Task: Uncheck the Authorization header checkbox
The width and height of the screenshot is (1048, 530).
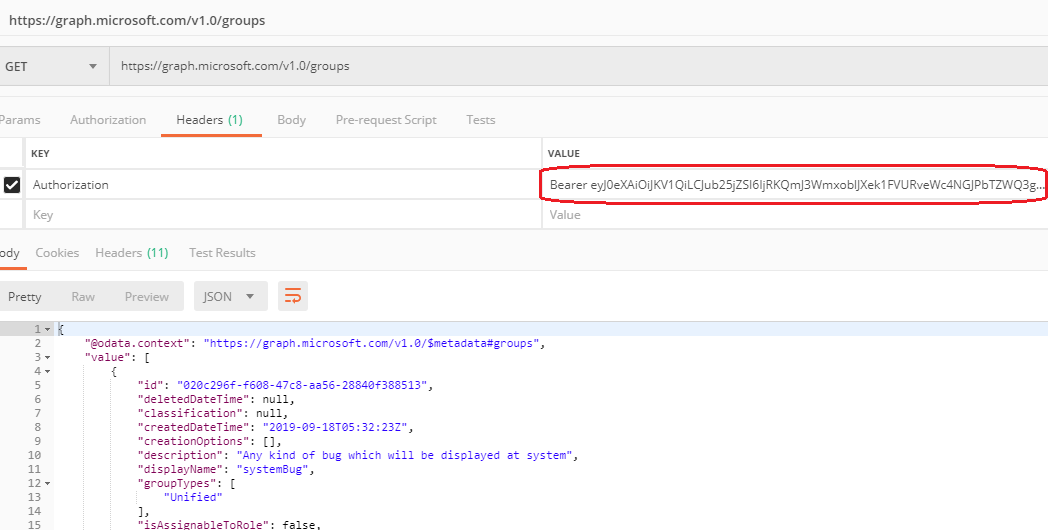Action: click(12, 184)
